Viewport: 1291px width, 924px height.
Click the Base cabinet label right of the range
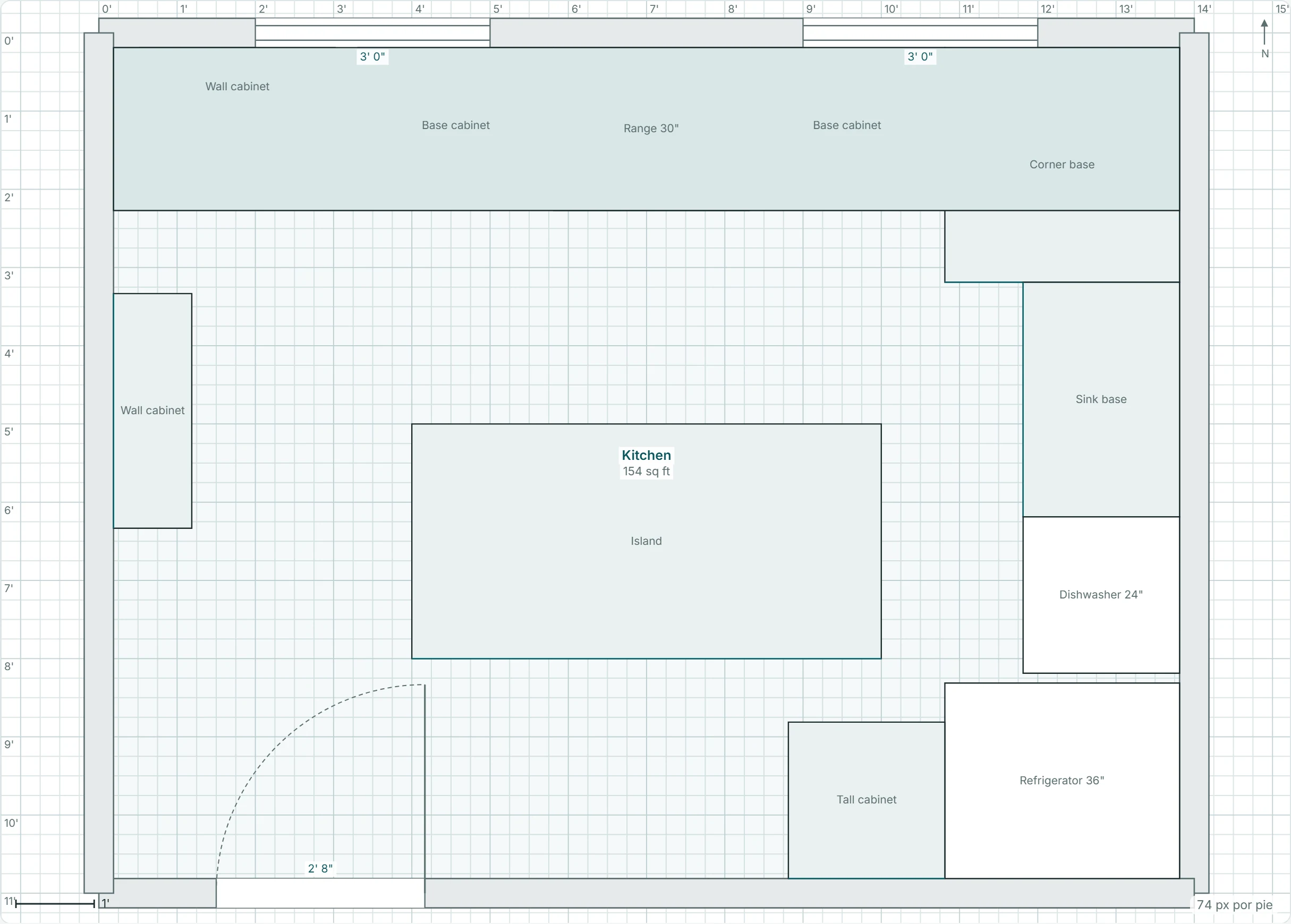coord(846,125)
